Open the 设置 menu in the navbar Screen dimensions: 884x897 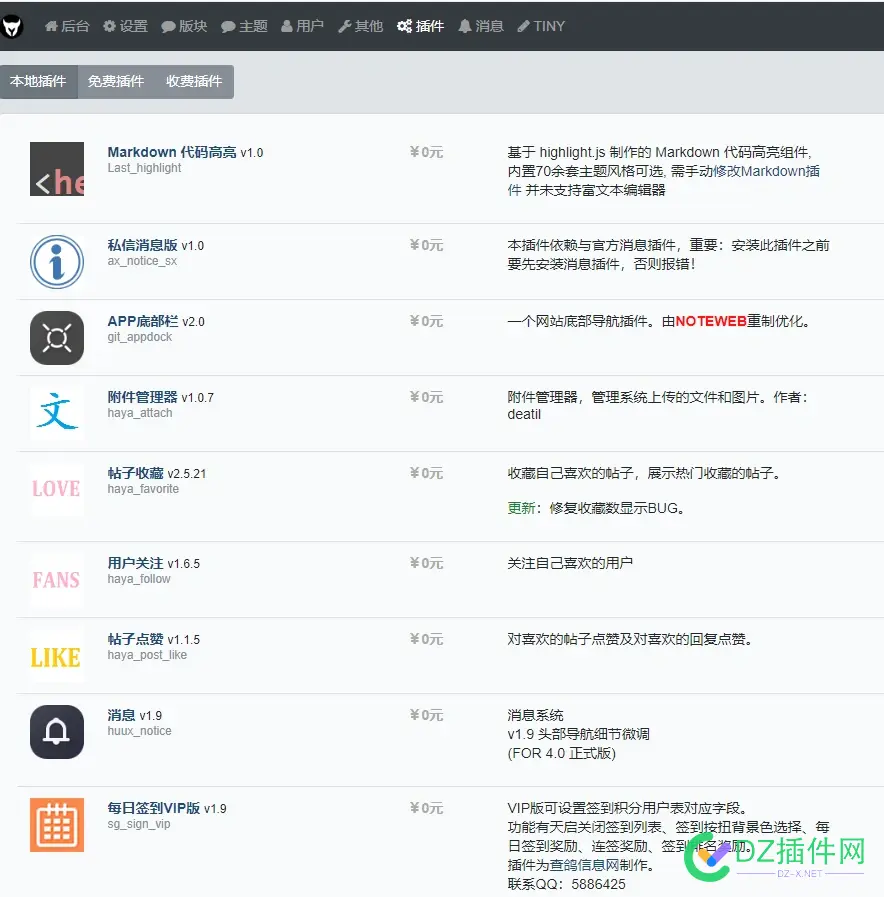tap(124, 26)
